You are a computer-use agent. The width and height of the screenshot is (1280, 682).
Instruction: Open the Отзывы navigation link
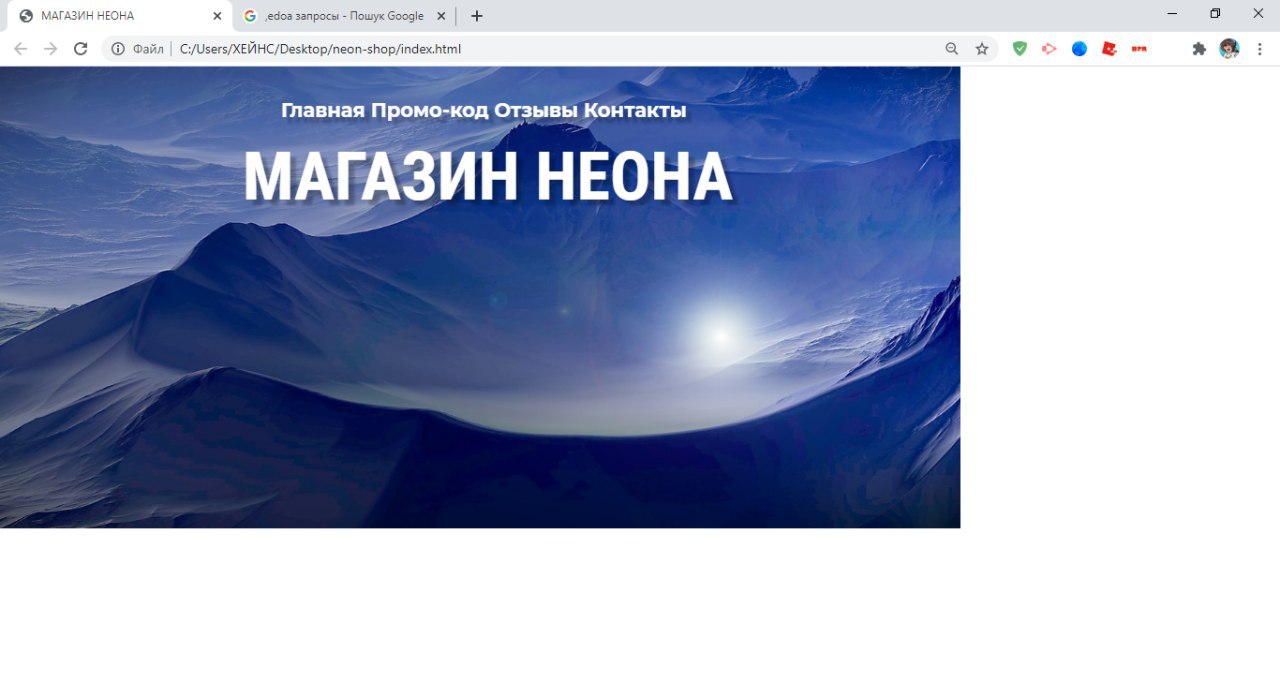pyautogui.click(x=536, y=110)
